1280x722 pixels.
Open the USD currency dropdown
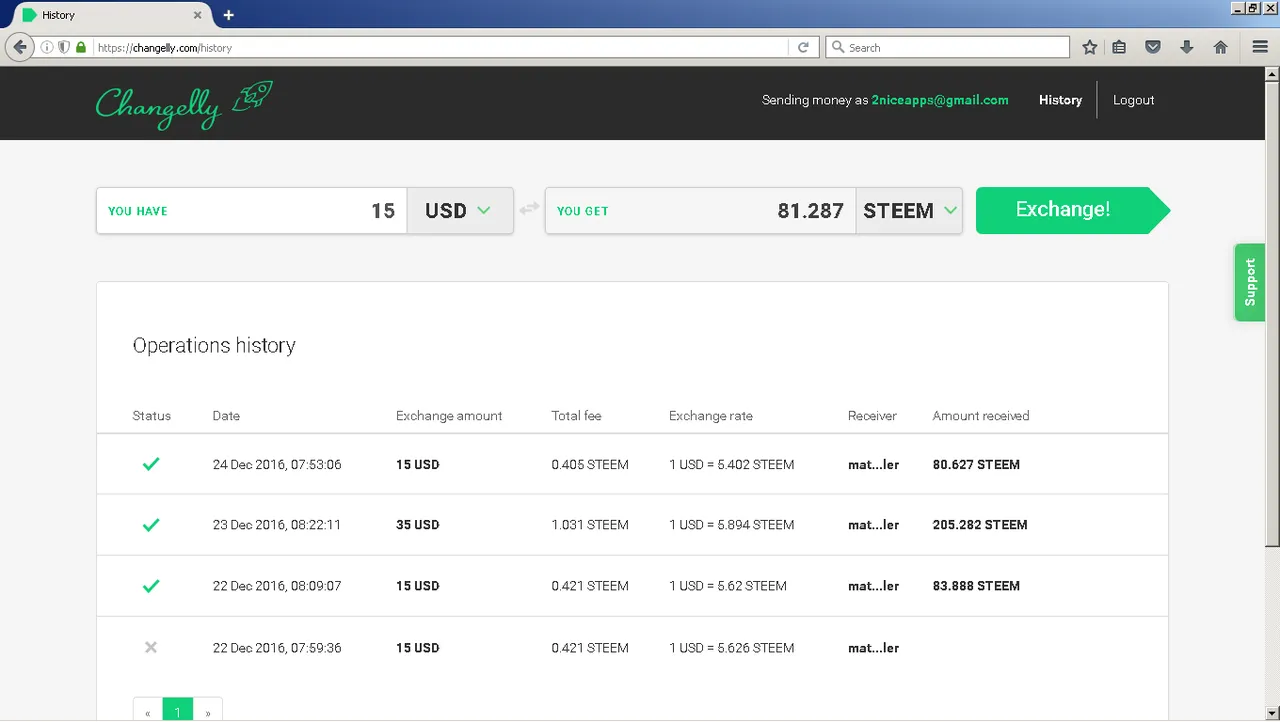coord(460,211)
